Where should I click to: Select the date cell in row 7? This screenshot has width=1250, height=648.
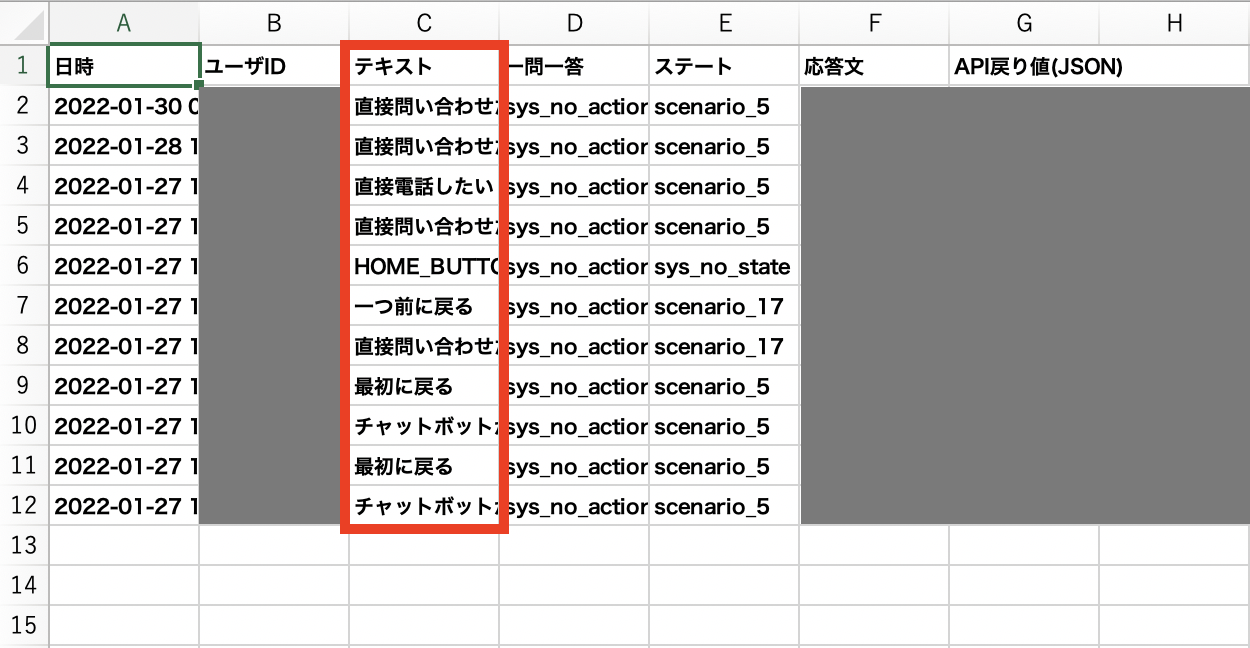[124, 306]
